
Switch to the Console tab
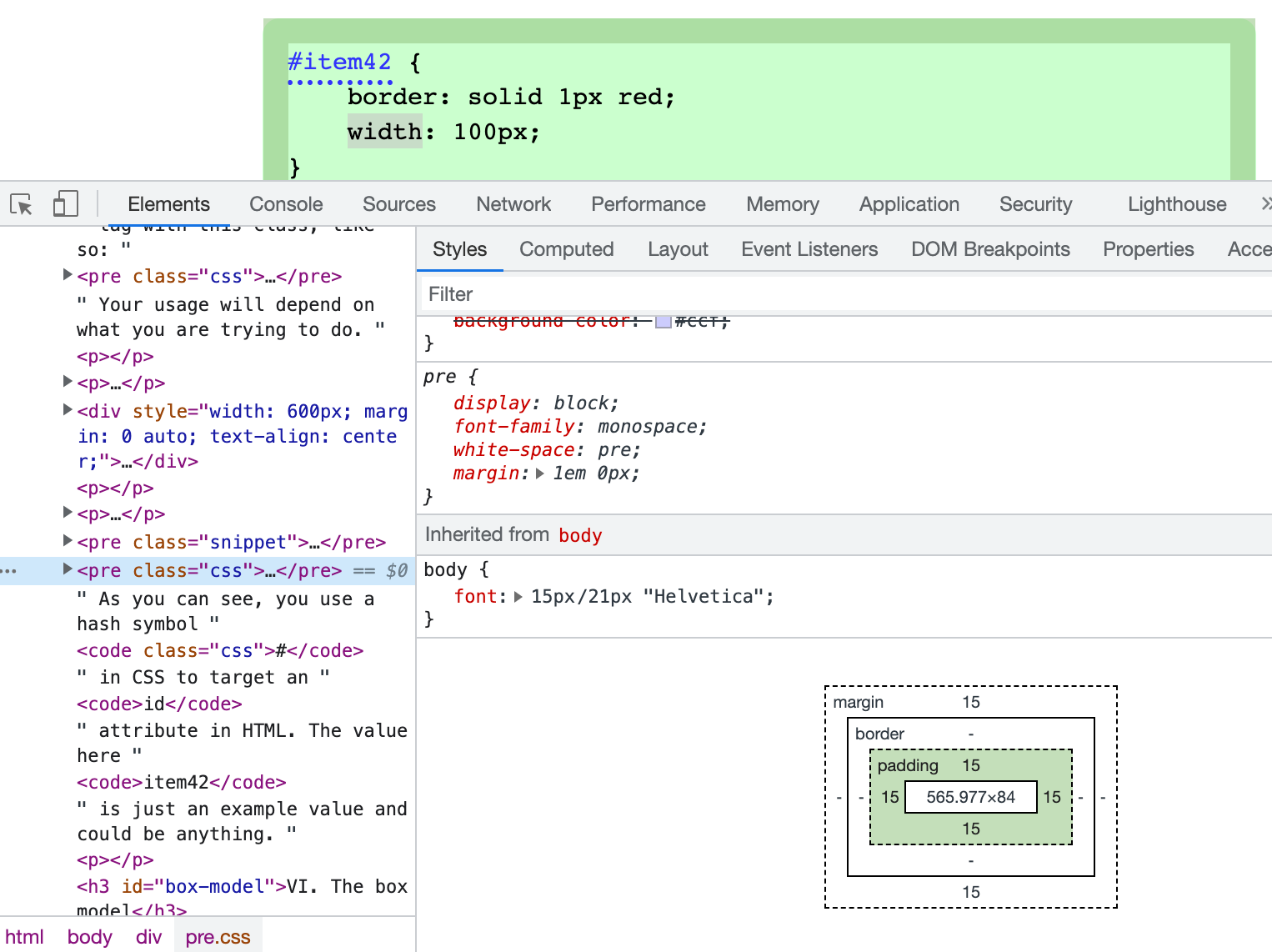coord(286,204)
